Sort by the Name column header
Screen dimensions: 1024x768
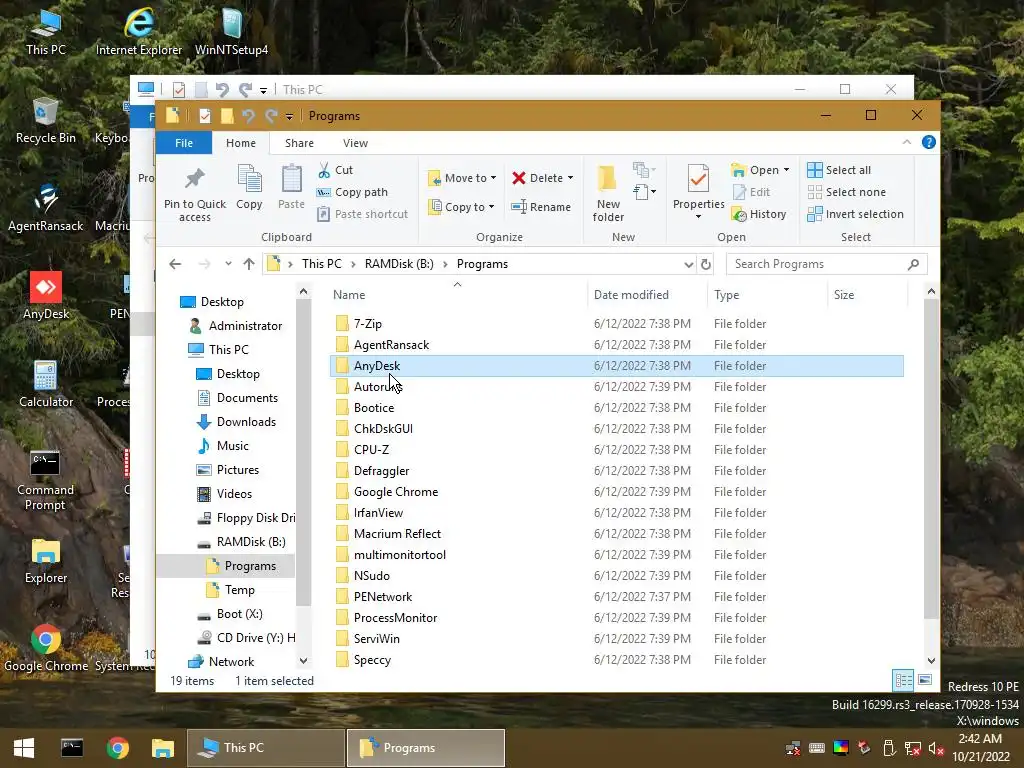point(457,295)
